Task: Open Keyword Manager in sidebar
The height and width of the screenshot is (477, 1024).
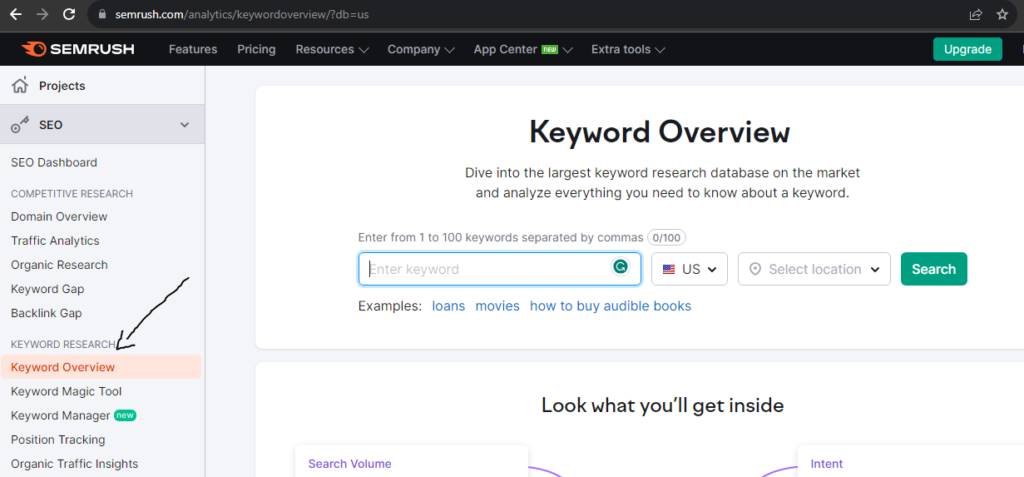Action: (x=60, y=416)
